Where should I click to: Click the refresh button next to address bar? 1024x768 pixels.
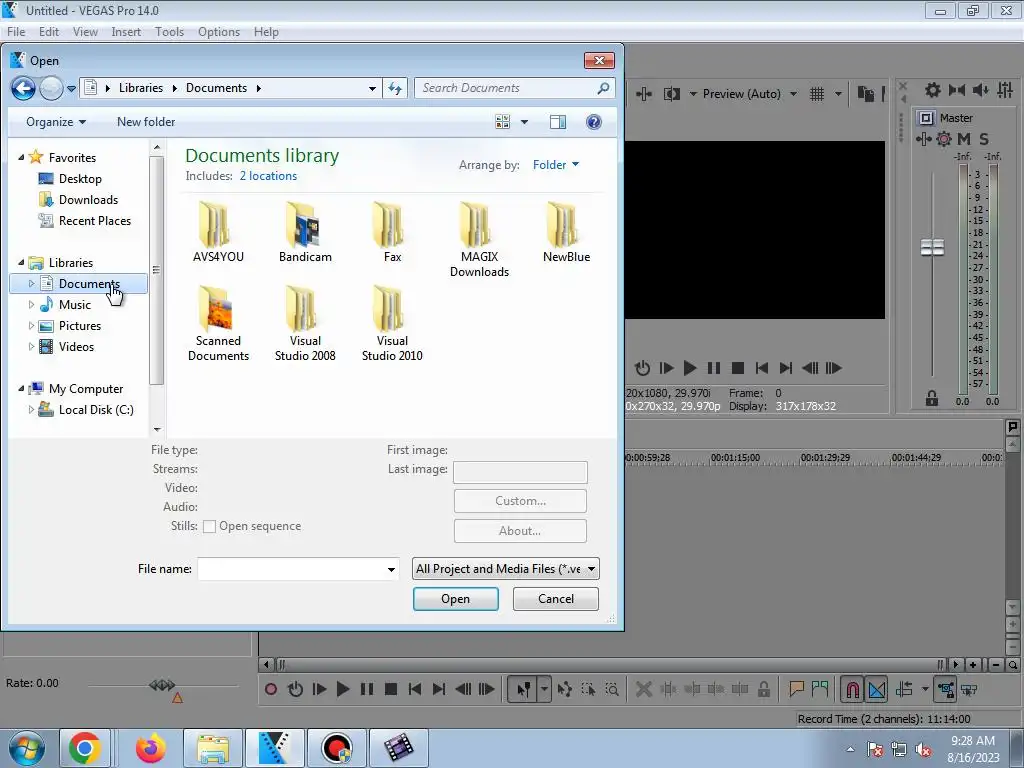pyautogui.click(x=395, y=88)
